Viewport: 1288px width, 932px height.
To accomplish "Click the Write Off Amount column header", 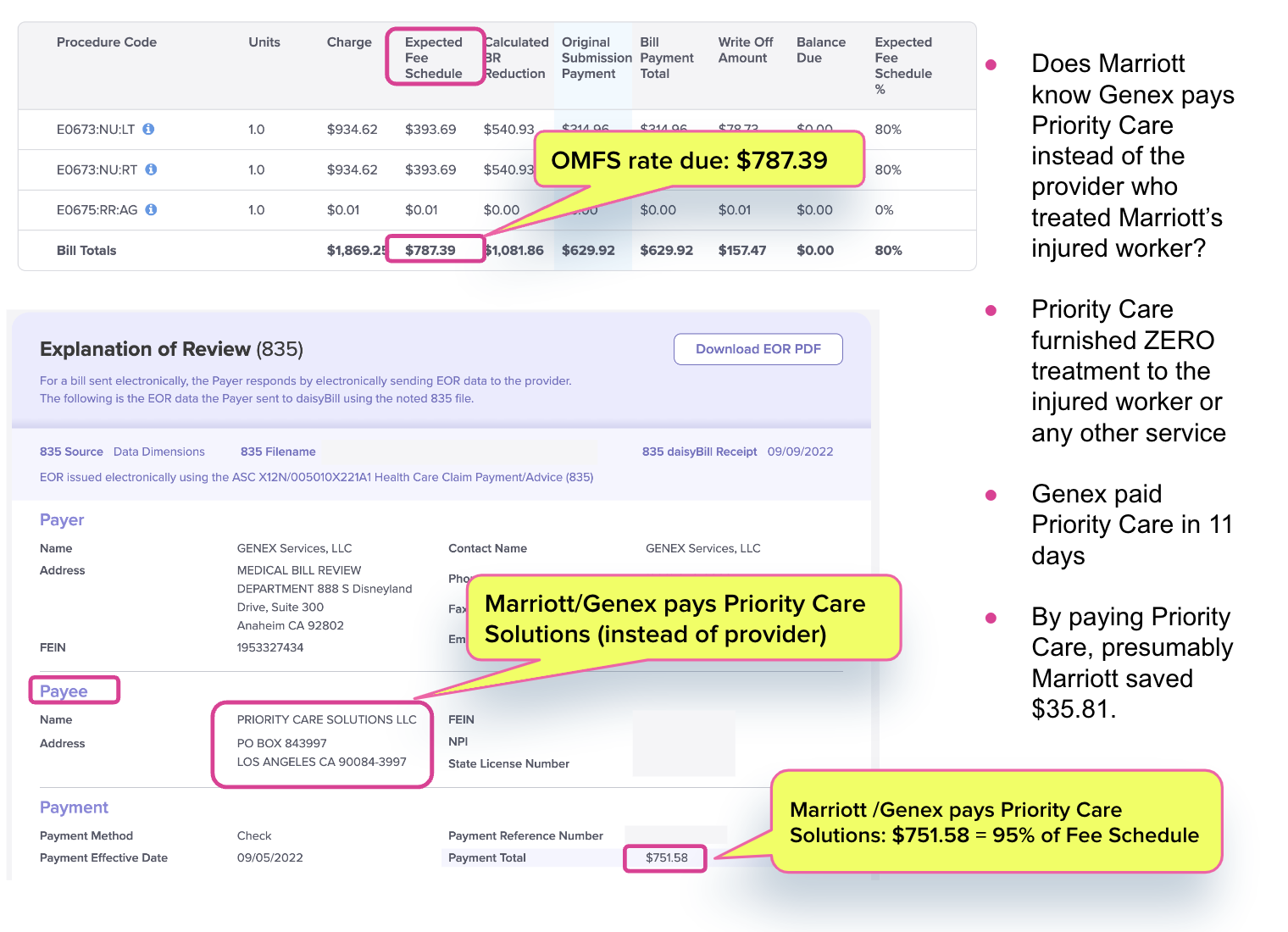I will coord(746,50).
